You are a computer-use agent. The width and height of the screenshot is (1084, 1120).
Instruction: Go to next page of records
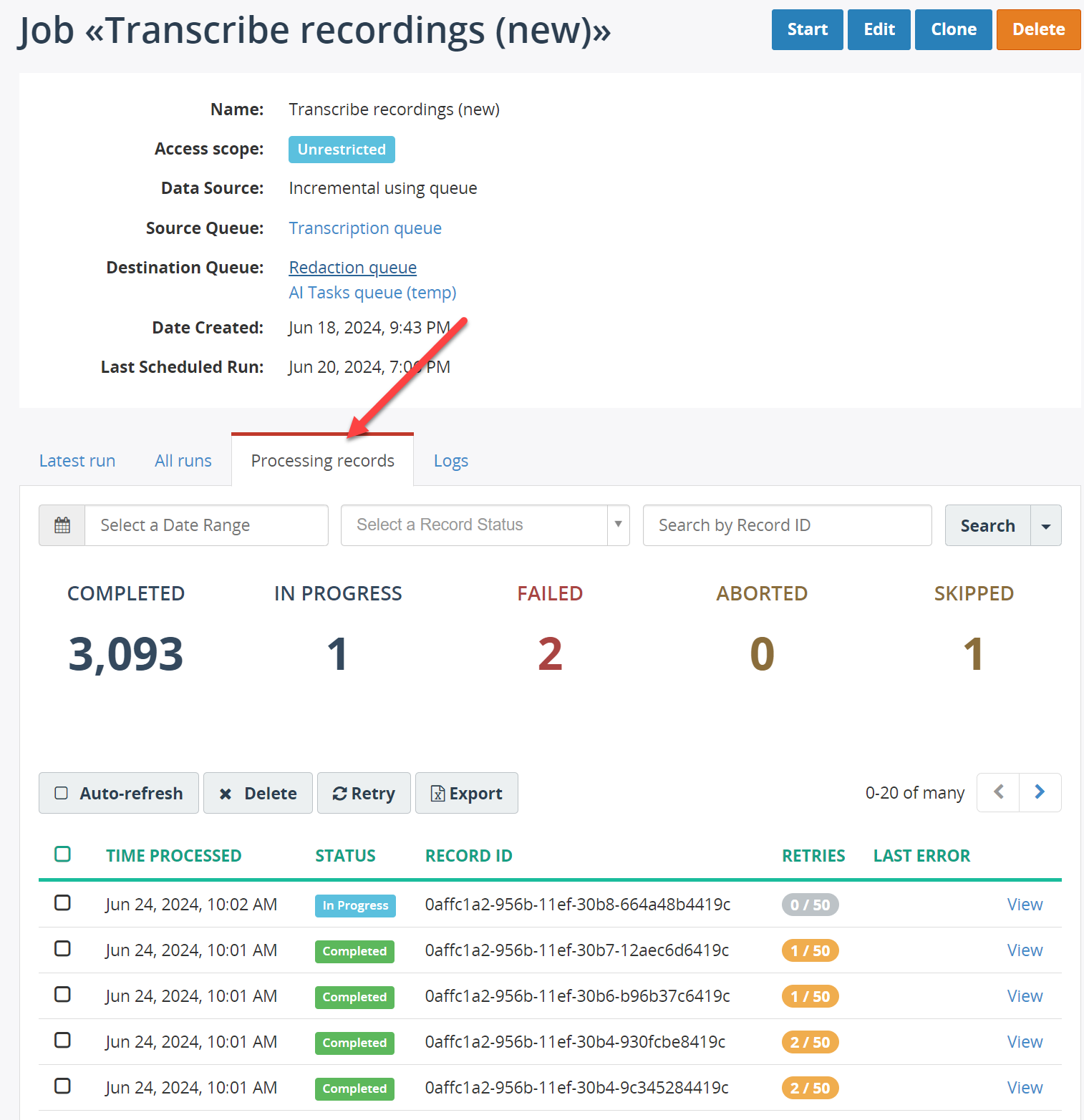coord(1040,792)
